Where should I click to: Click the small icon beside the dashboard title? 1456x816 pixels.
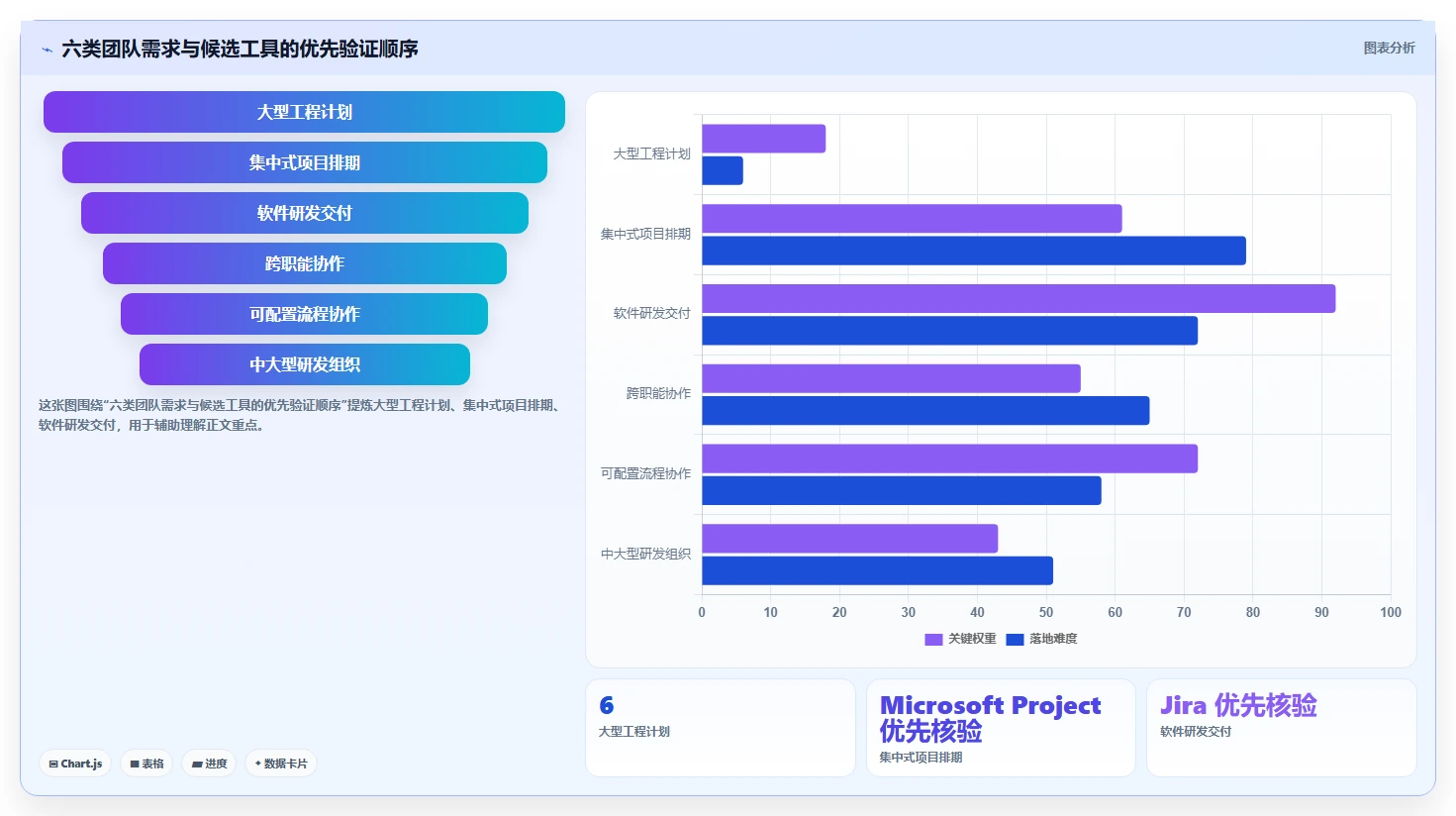(x=47, y=50)
